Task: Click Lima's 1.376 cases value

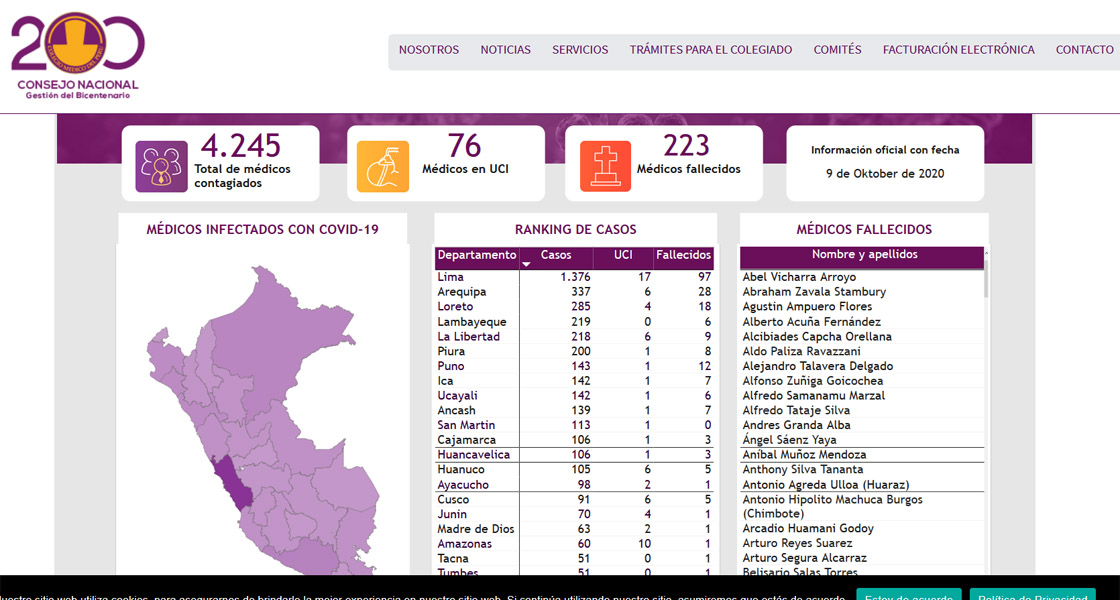Action: click(577, 277)
